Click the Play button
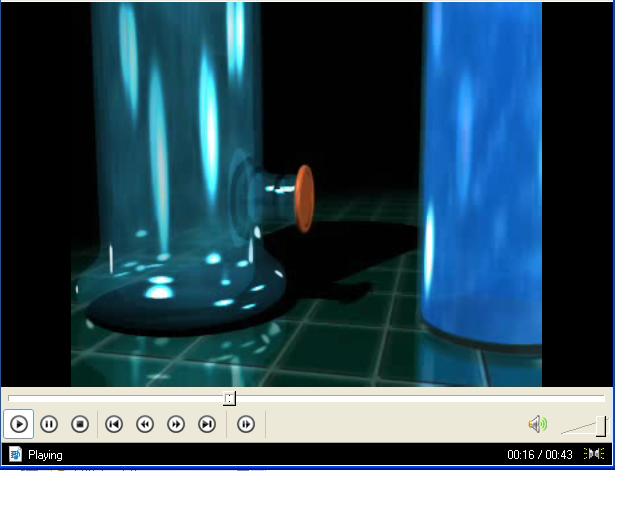 point(19,424)
